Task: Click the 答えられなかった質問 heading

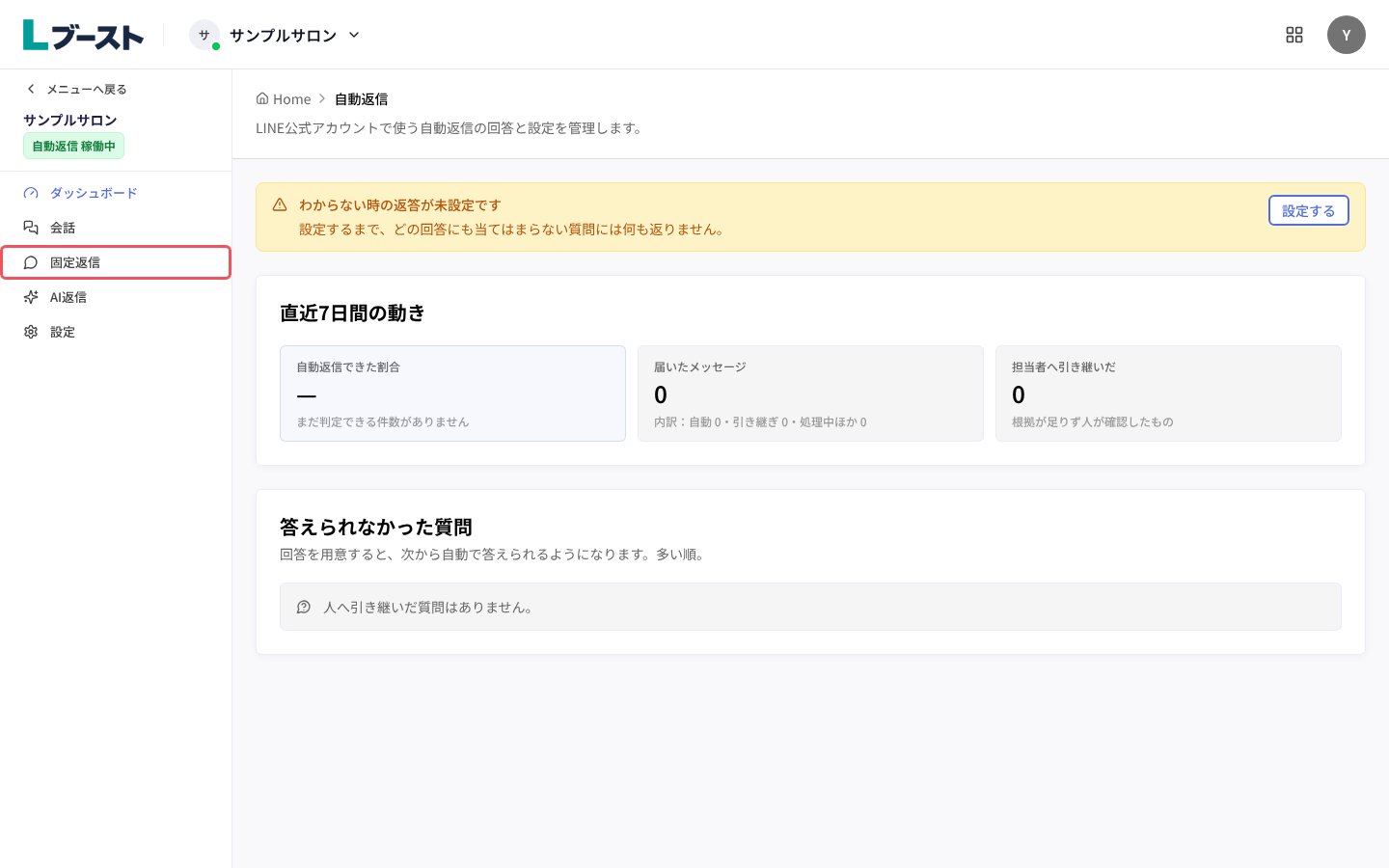Action: 376,527
